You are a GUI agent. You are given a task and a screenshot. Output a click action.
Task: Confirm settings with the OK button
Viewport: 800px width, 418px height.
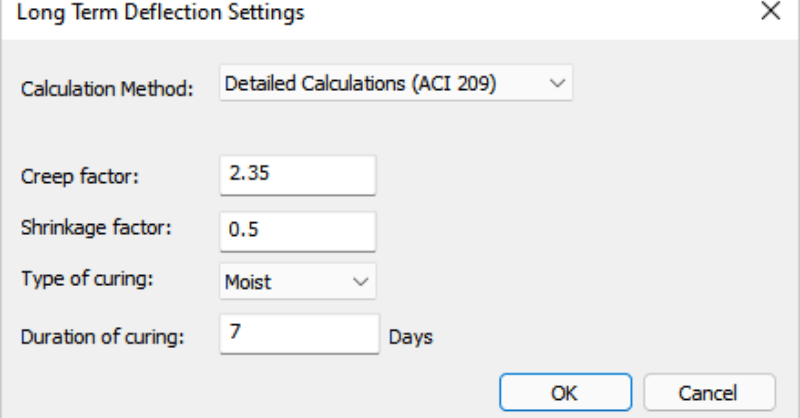coord(564,392)
